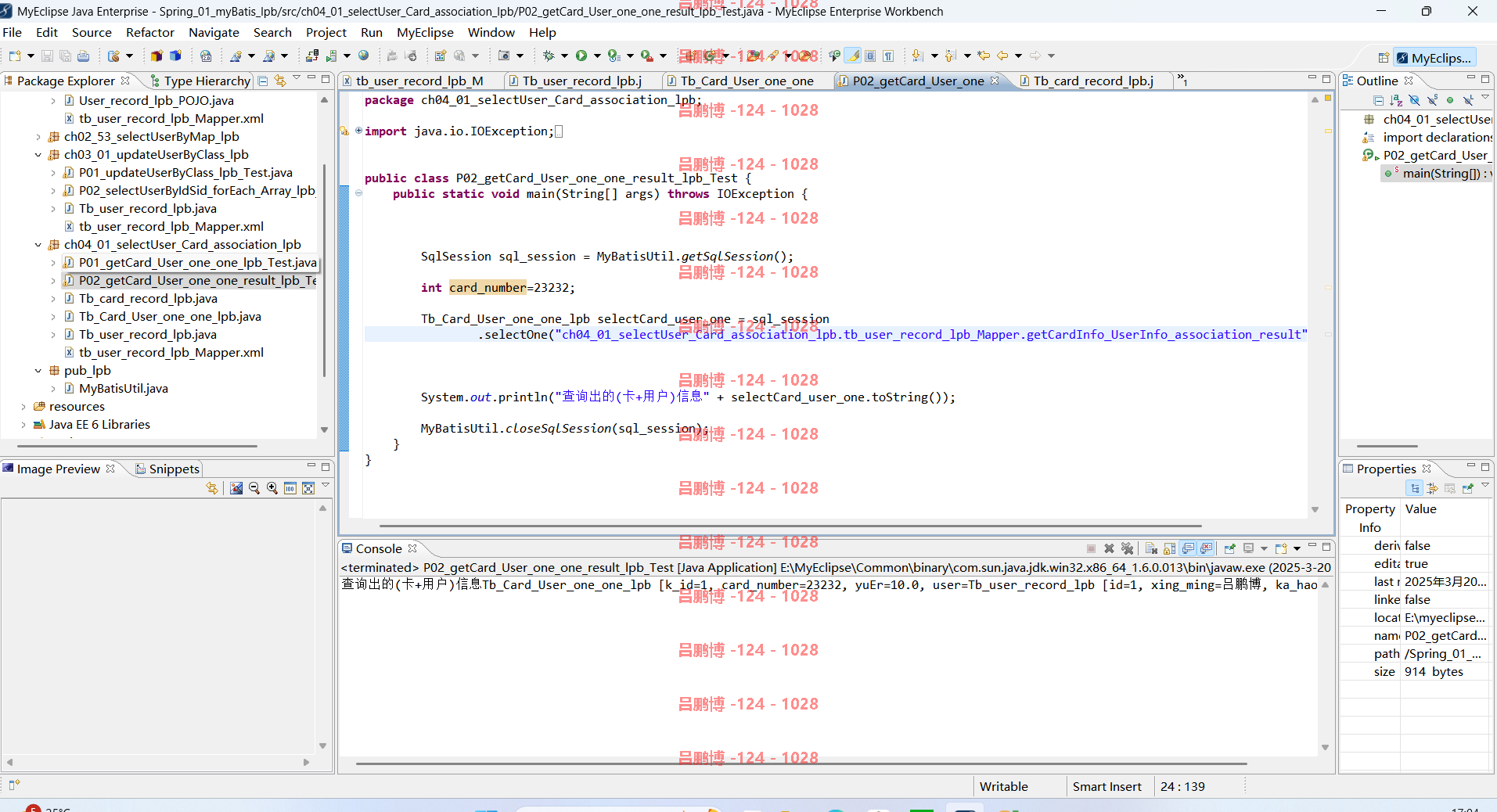Click the capture screenshot camera toolbar icon
Viewport: 1497px width, 812px height.
tap(504, 56)
